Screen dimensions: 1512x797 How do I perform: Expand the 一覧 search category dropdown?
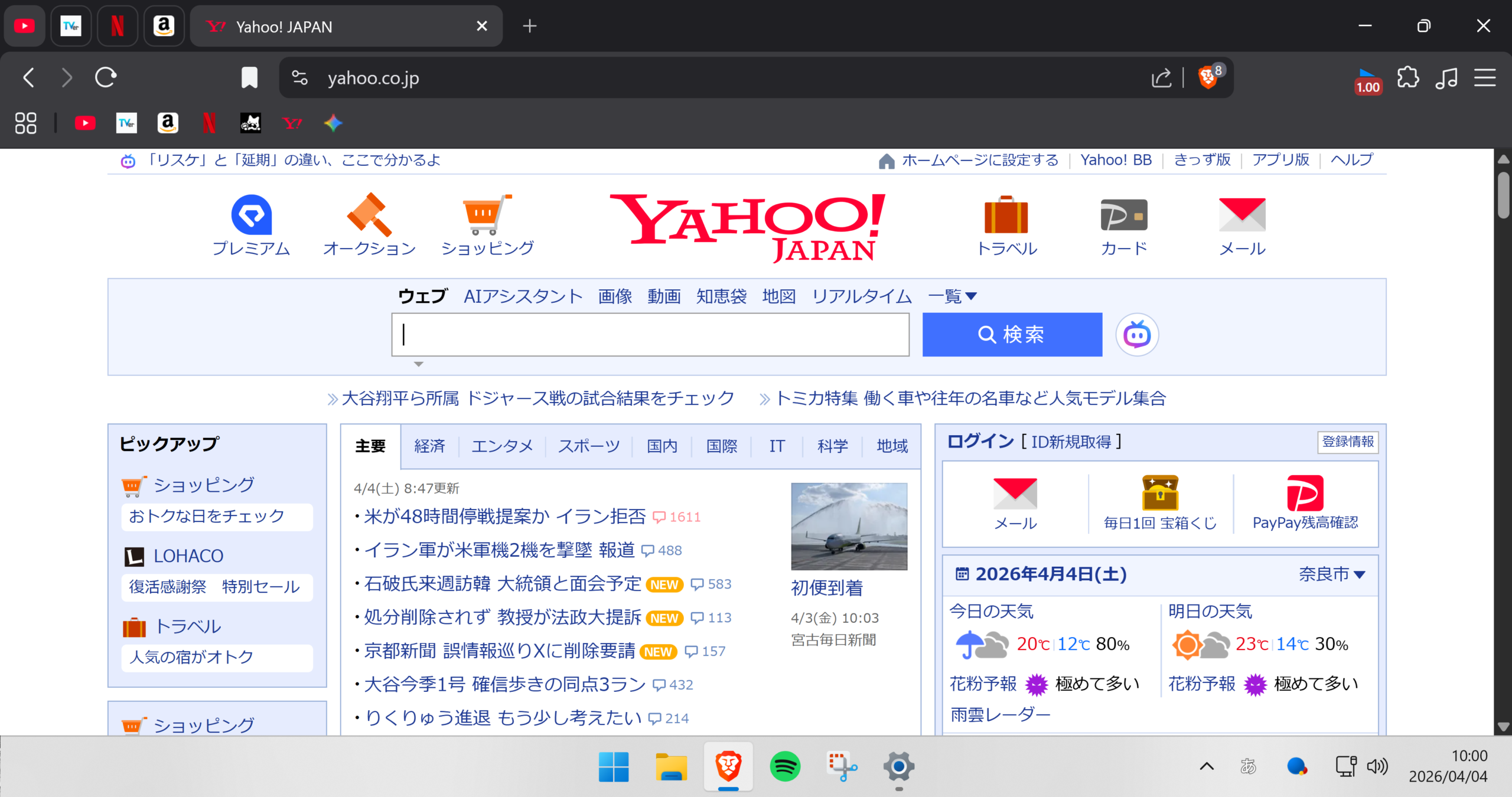(952, 296)
